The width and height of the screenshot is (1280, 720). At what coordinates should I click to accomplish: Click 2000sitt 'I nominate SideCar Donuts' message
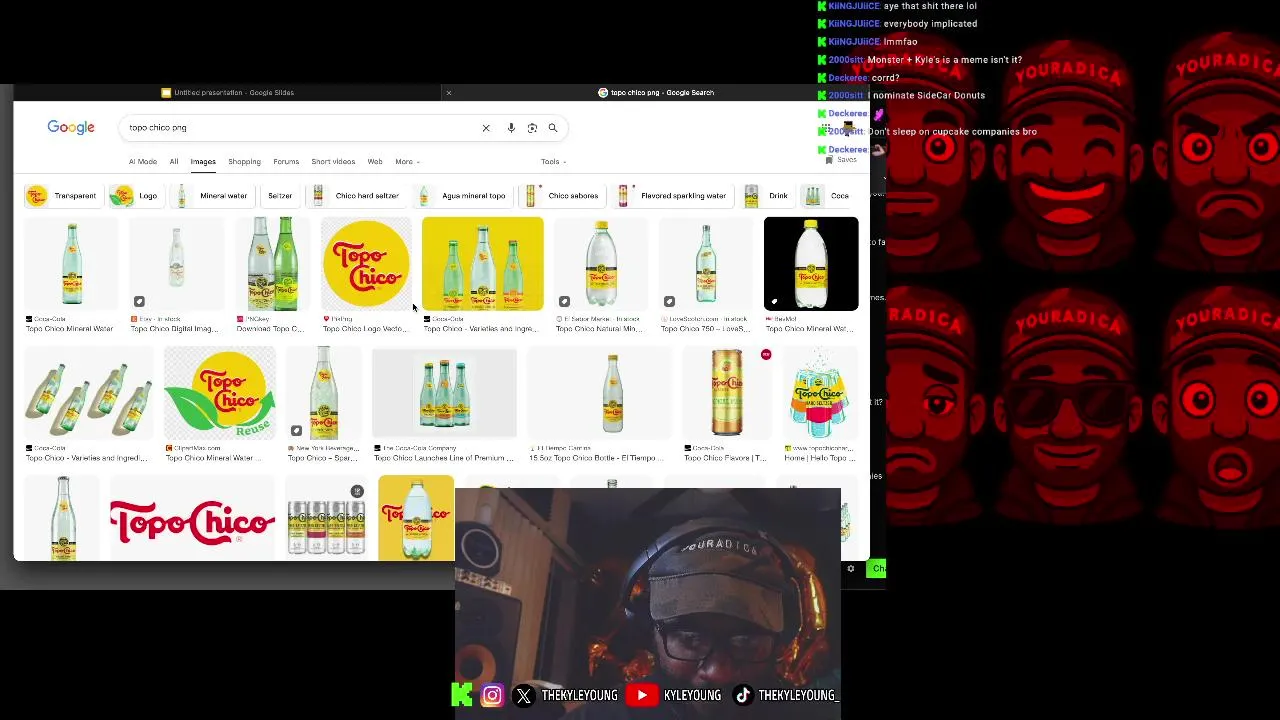click(x=926, y=96)
